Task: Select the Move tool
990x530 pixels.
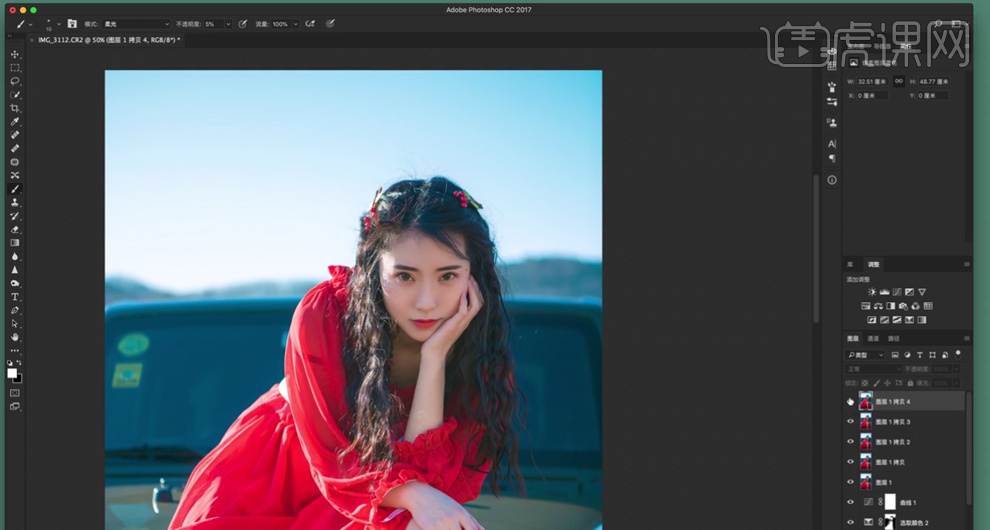Action: [x=15, y=55]
